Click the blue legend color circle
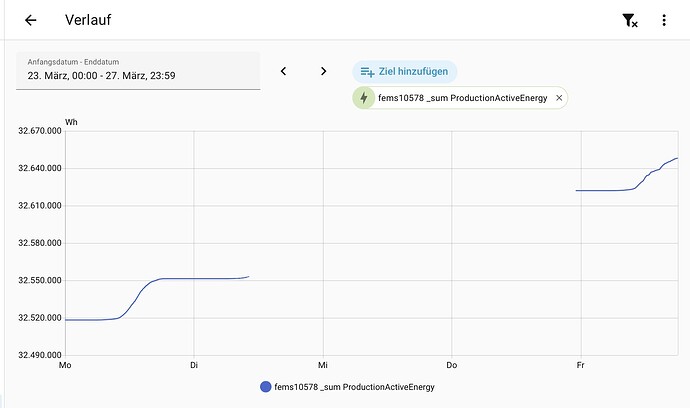 click(x=265, y=387)
